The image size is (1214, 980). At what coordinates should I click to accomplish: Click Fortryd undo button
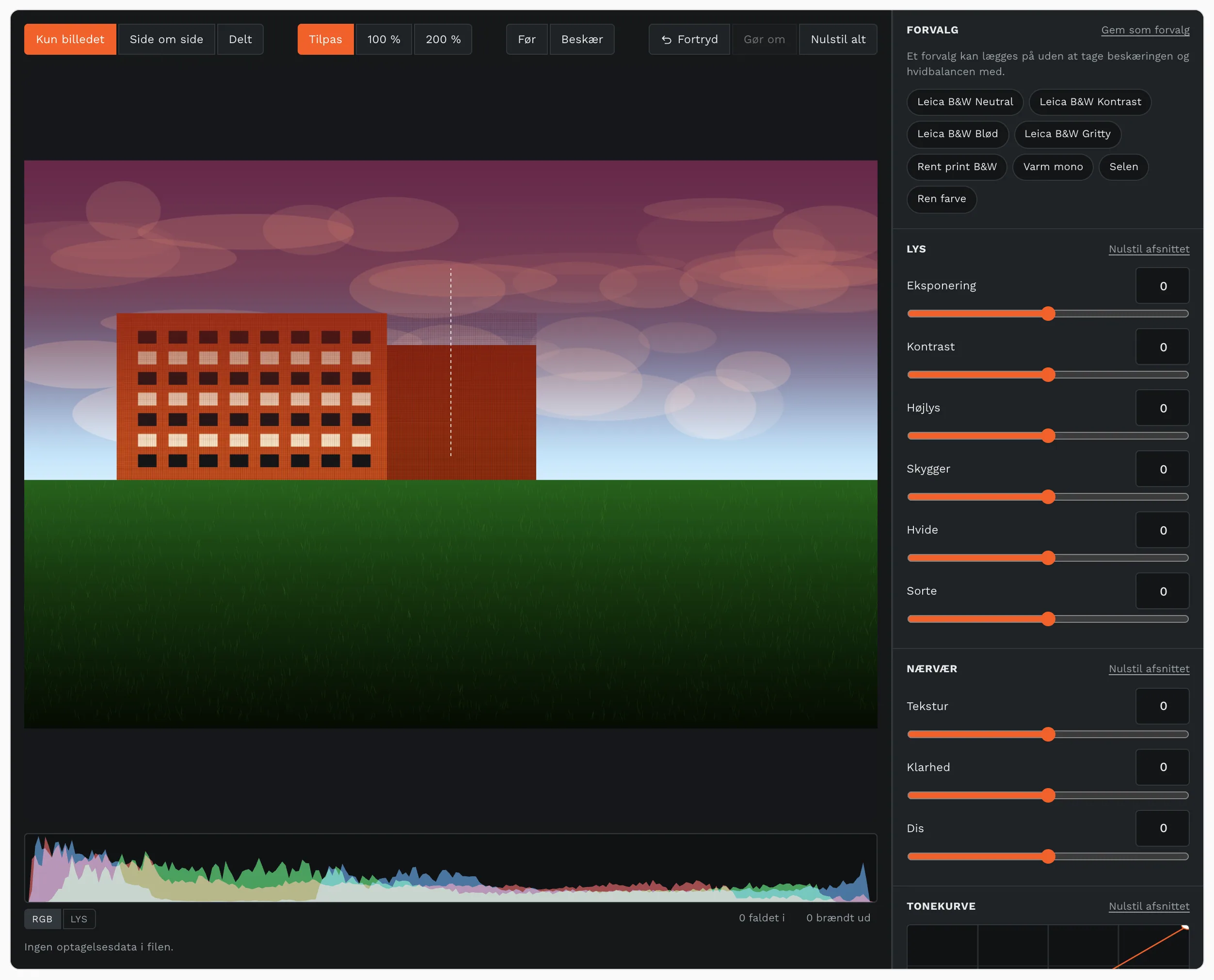pyautogui.click(x=689, y=39)
